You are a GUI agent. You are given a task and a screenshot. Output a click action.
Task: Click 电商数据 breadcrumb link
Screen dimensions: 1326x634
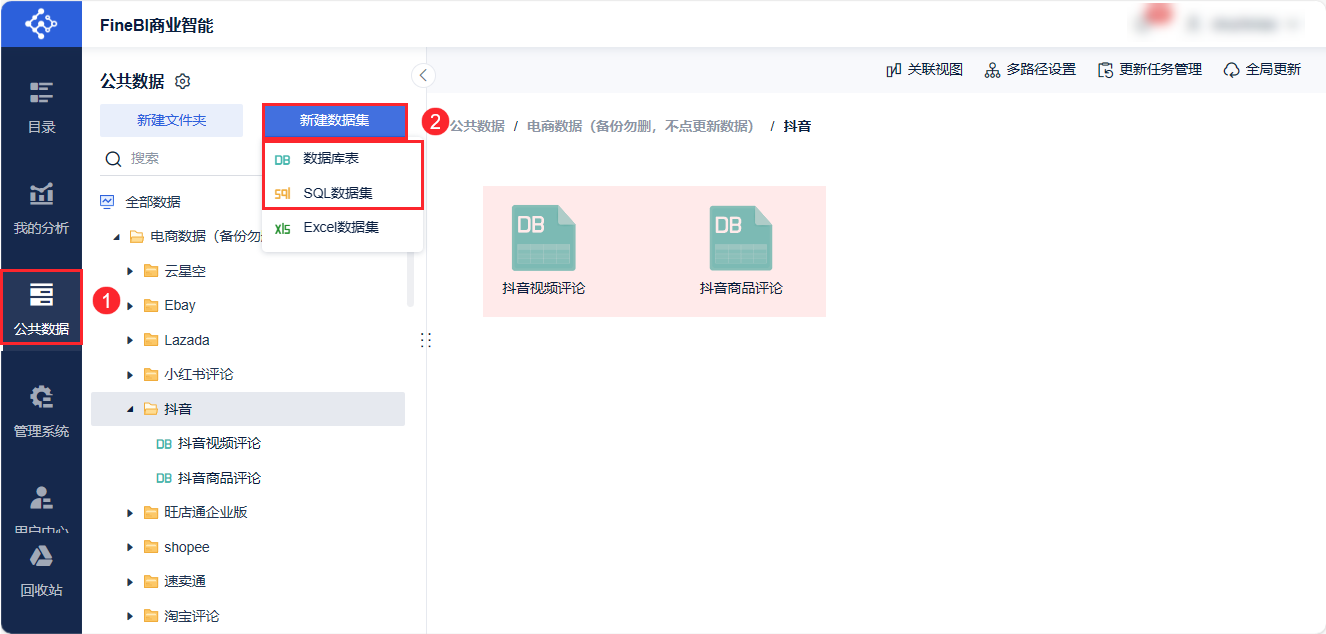point(641,126)
